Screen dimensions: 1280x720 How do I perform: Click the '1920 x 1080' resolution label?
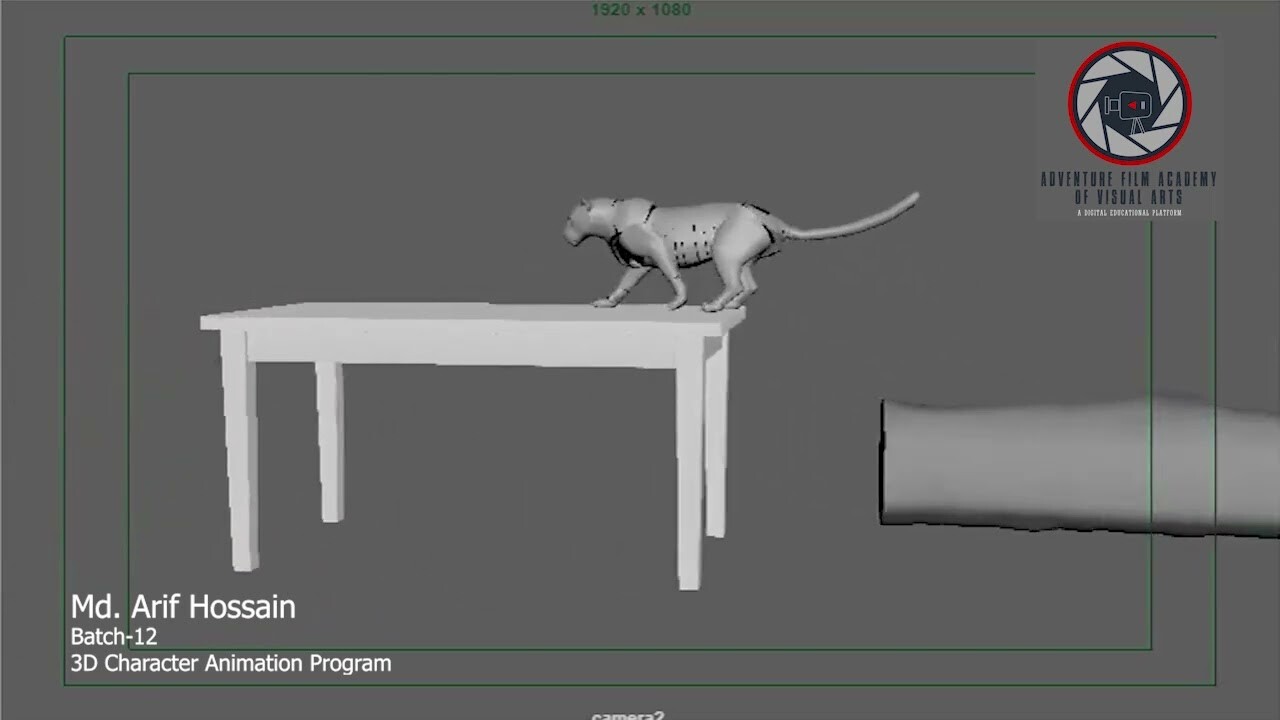coord(640,9)
